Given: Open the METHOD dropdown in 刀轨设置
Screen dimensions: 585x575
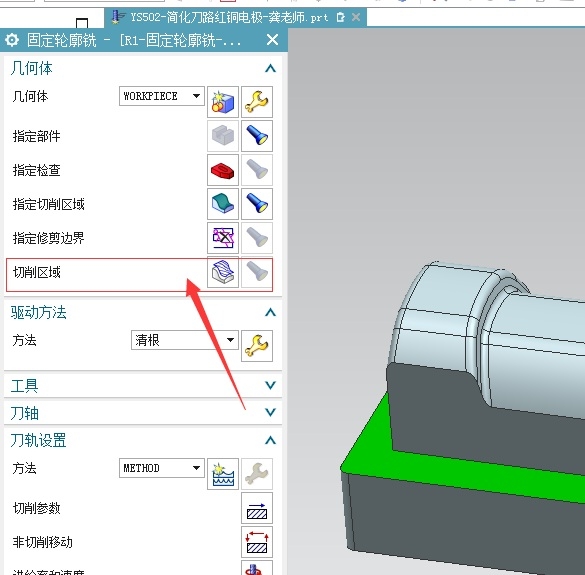Looking at the screenshot, I should click(162, 468).
